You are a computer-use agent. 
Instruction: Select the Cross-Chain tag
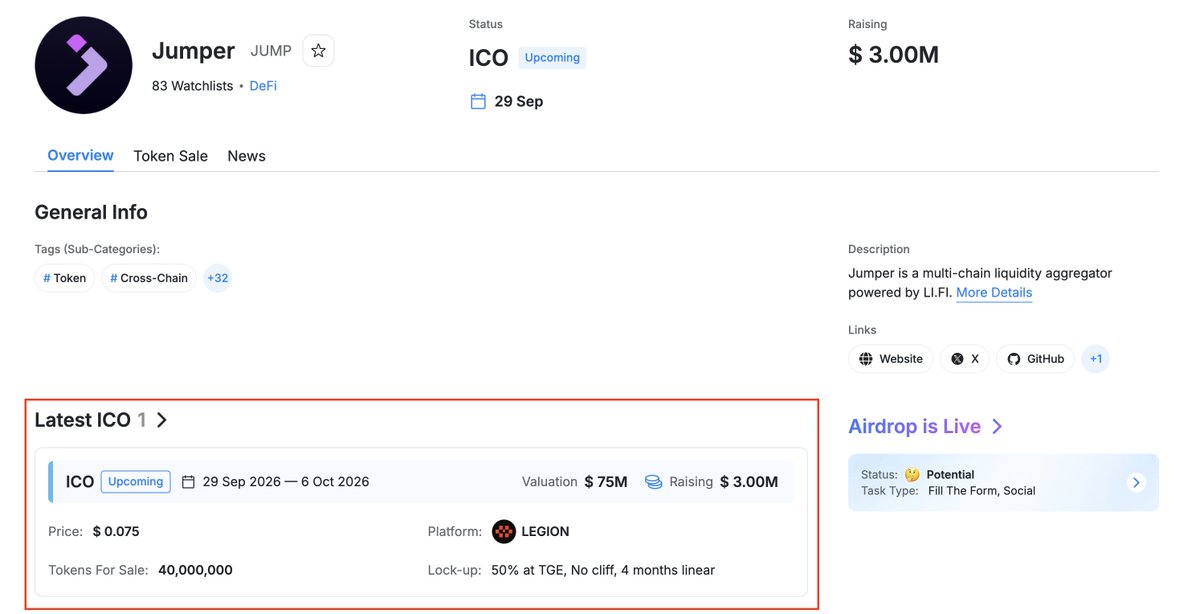pos(149,278)
